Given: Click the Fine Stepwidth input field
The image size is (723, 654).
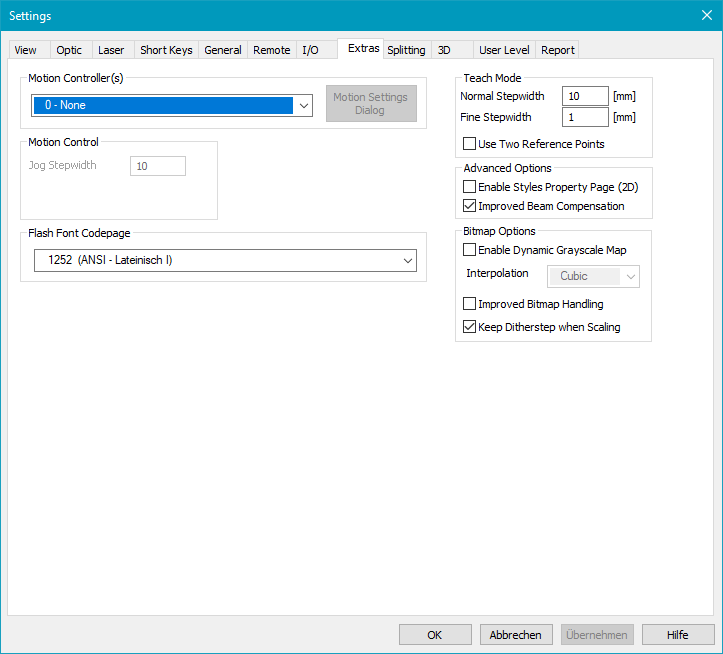Looking at the screenshot, I should click(x=585, y=117).
